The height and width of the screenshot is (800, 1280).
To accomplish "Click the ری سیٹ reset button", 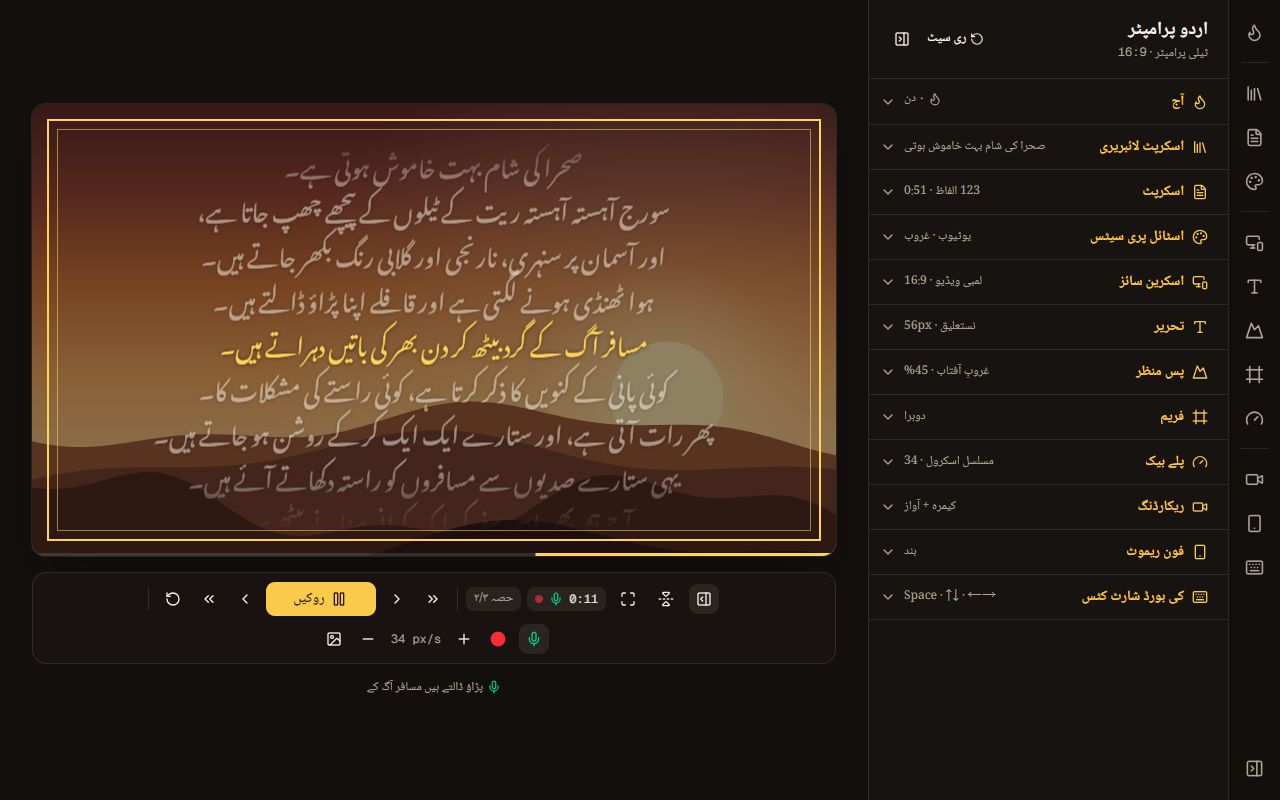I will (955, 39).
